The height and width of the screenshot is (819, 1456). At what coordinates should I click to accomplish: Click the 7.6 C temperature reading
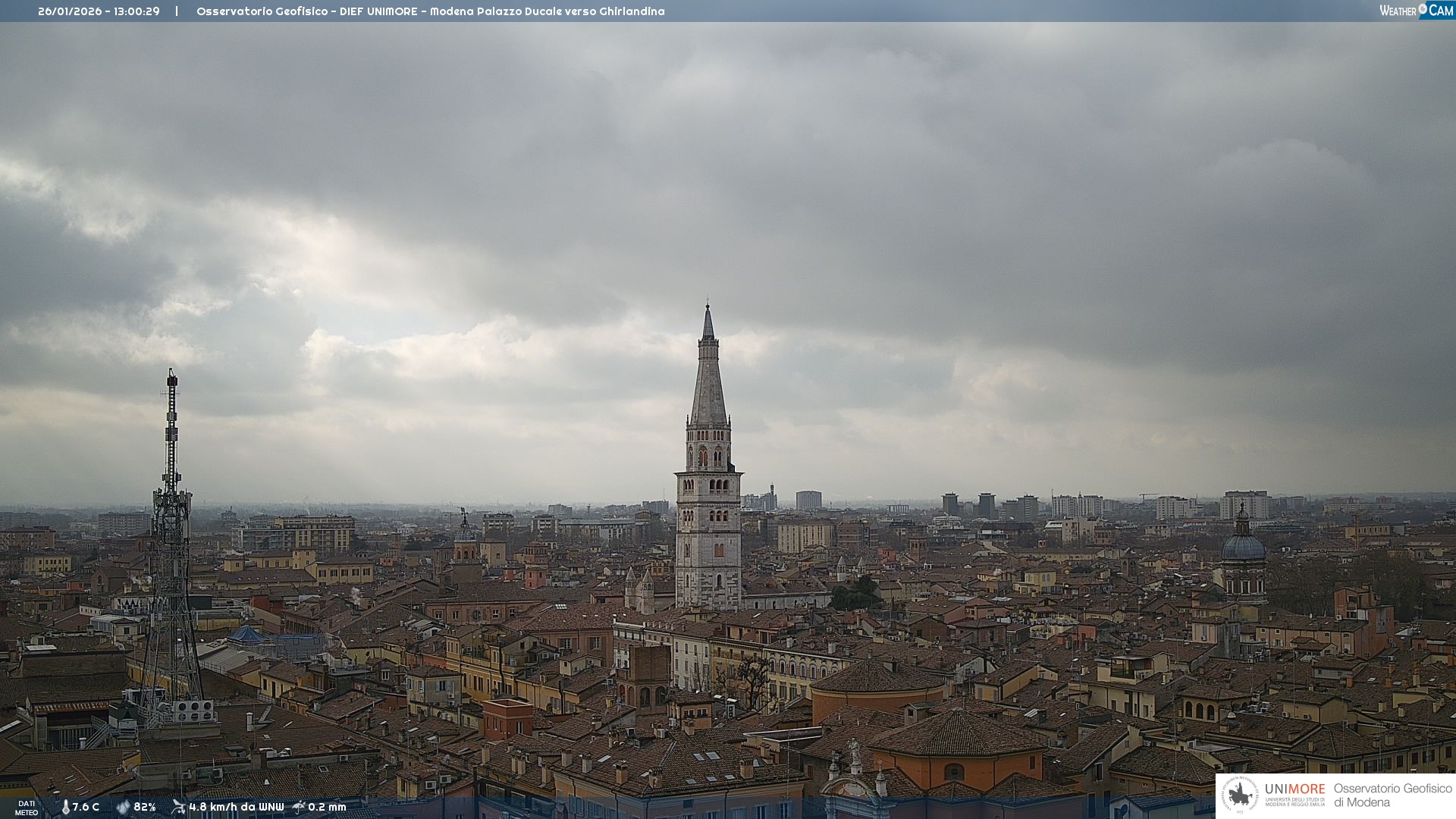(x=86, y=807)
